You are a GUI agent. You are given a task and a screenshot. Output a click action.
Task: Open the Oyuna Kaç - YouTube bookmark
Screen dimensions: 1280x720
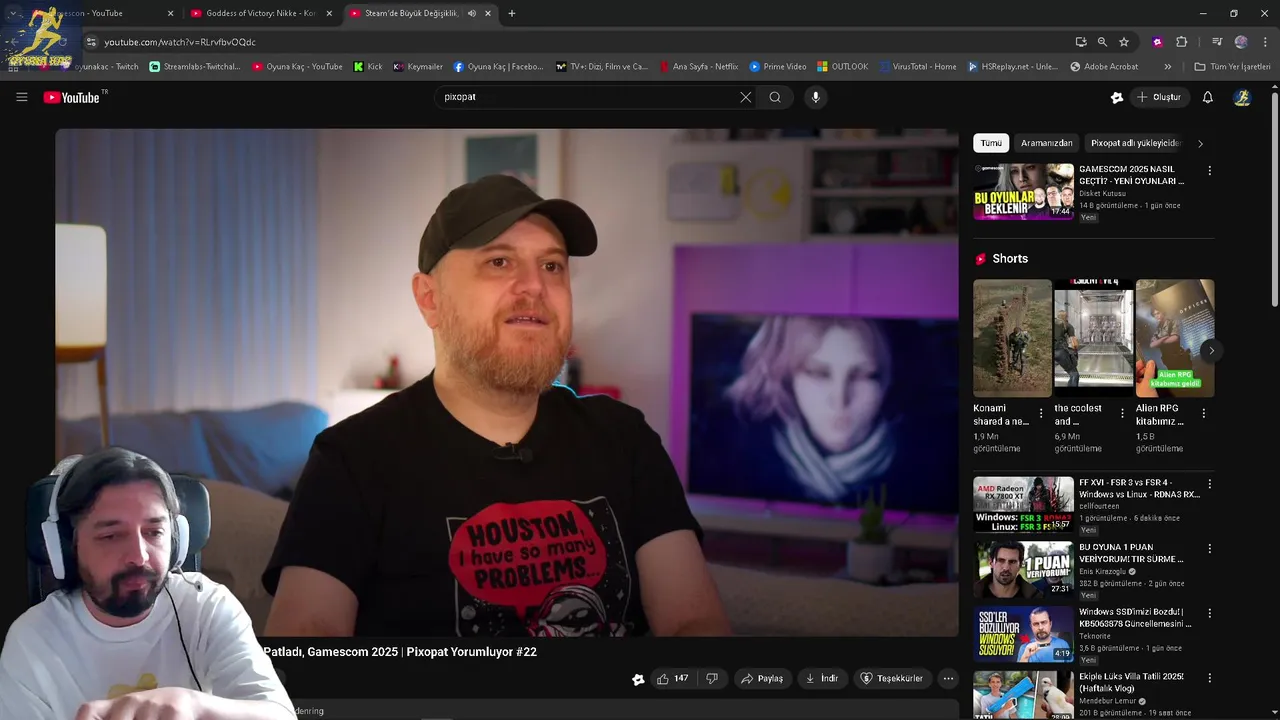coord(297,67)
